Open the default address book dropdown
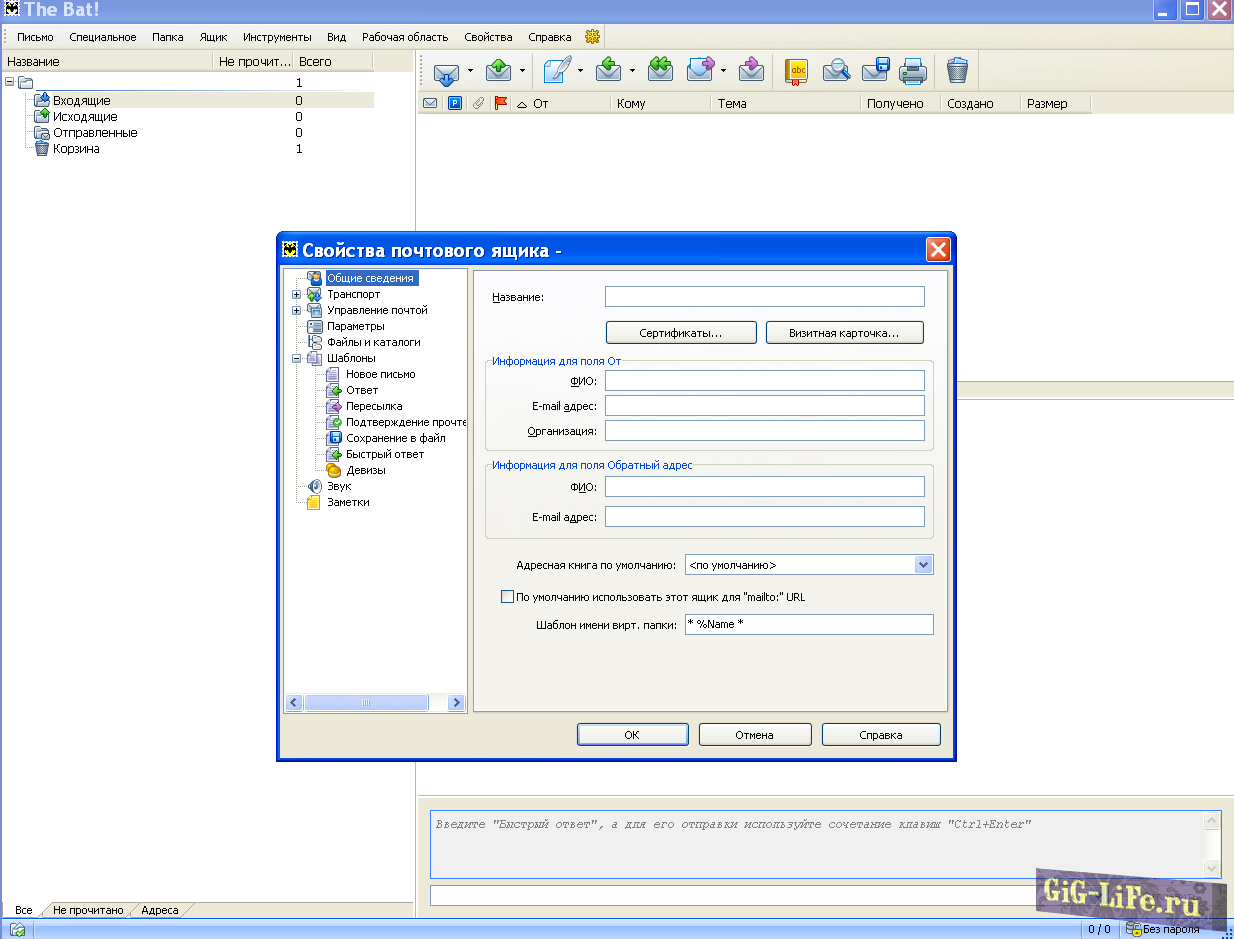This screenshot has width=1234, height=939. tap(923, 565)
